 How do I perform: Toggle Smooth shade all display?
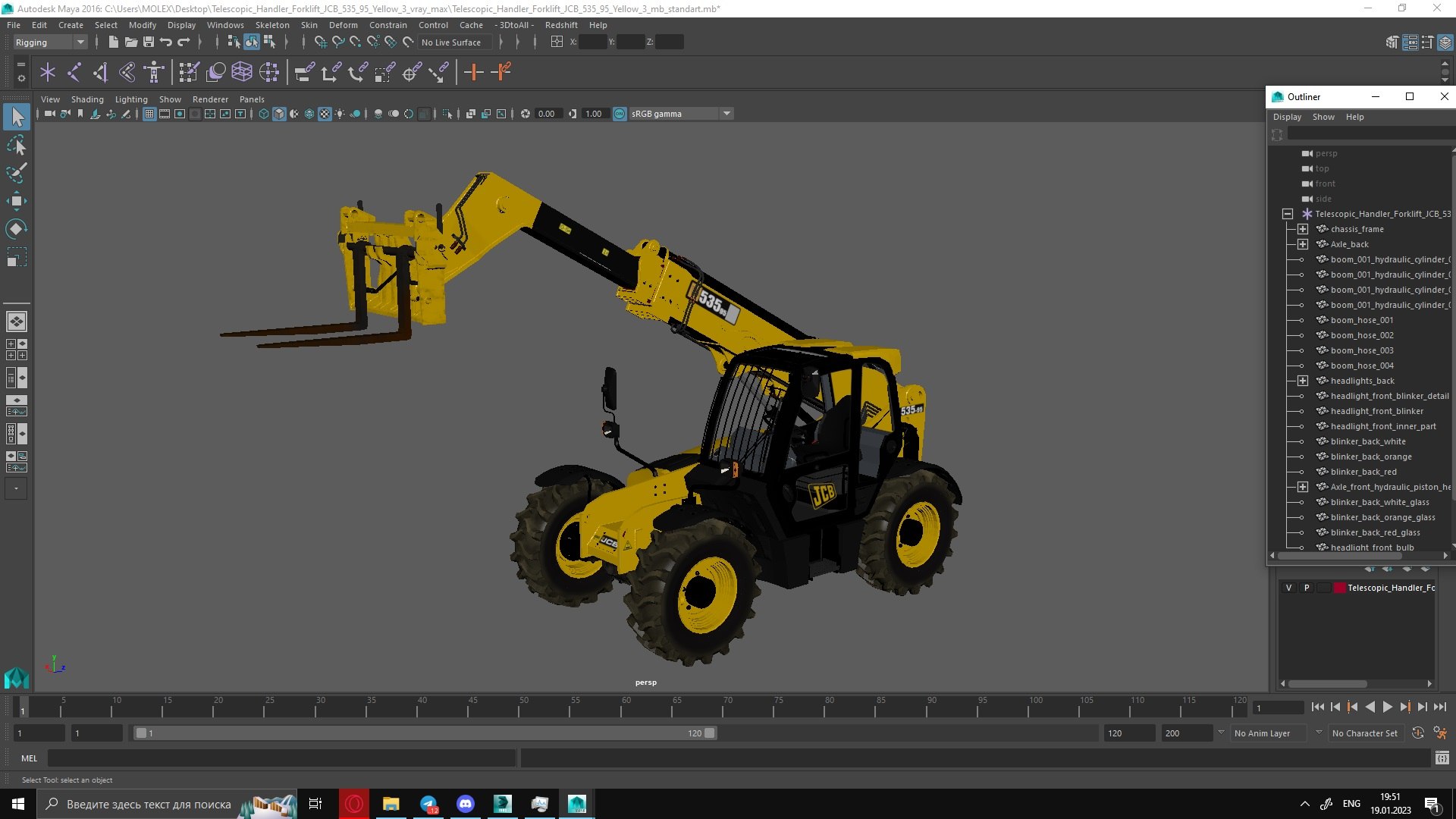pyautogui.click(x=279, y=114)
